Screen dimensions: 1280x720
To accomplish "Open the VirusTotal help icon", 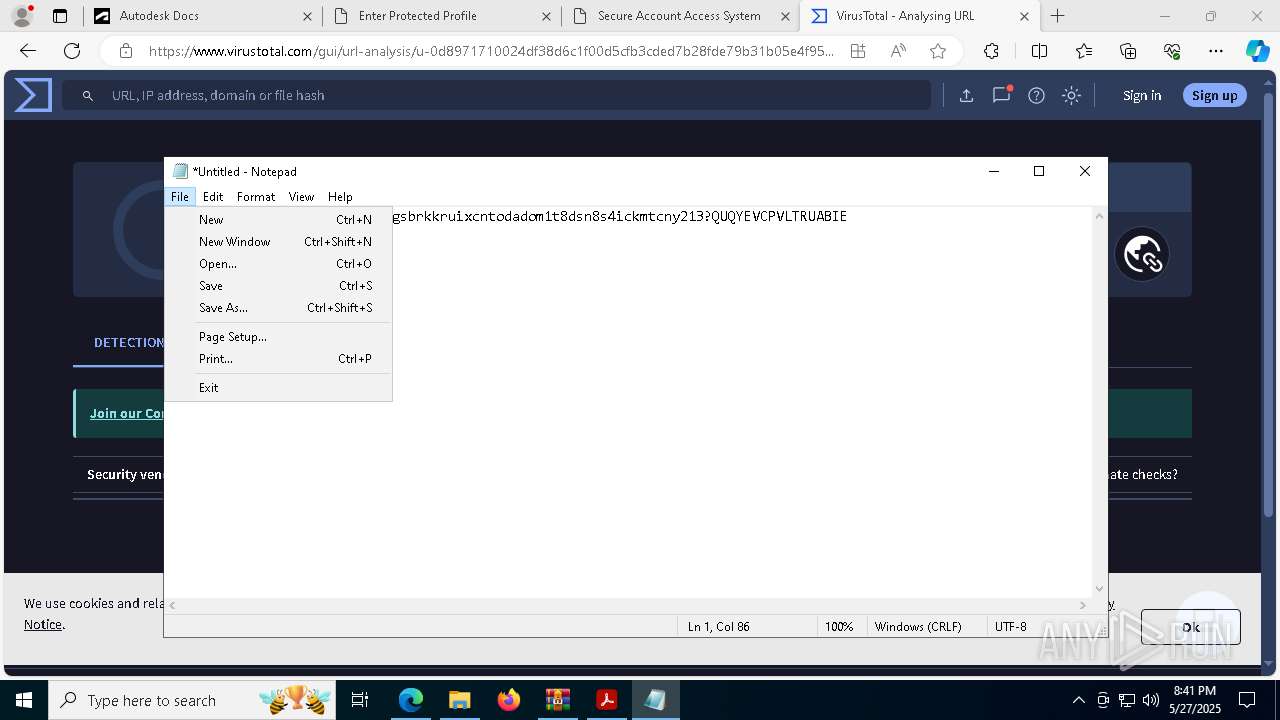I will (1036, 95).
